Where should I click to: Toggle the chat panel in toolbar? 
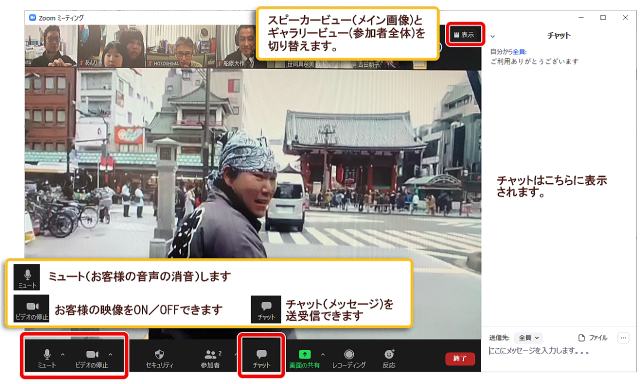point(261,358)
